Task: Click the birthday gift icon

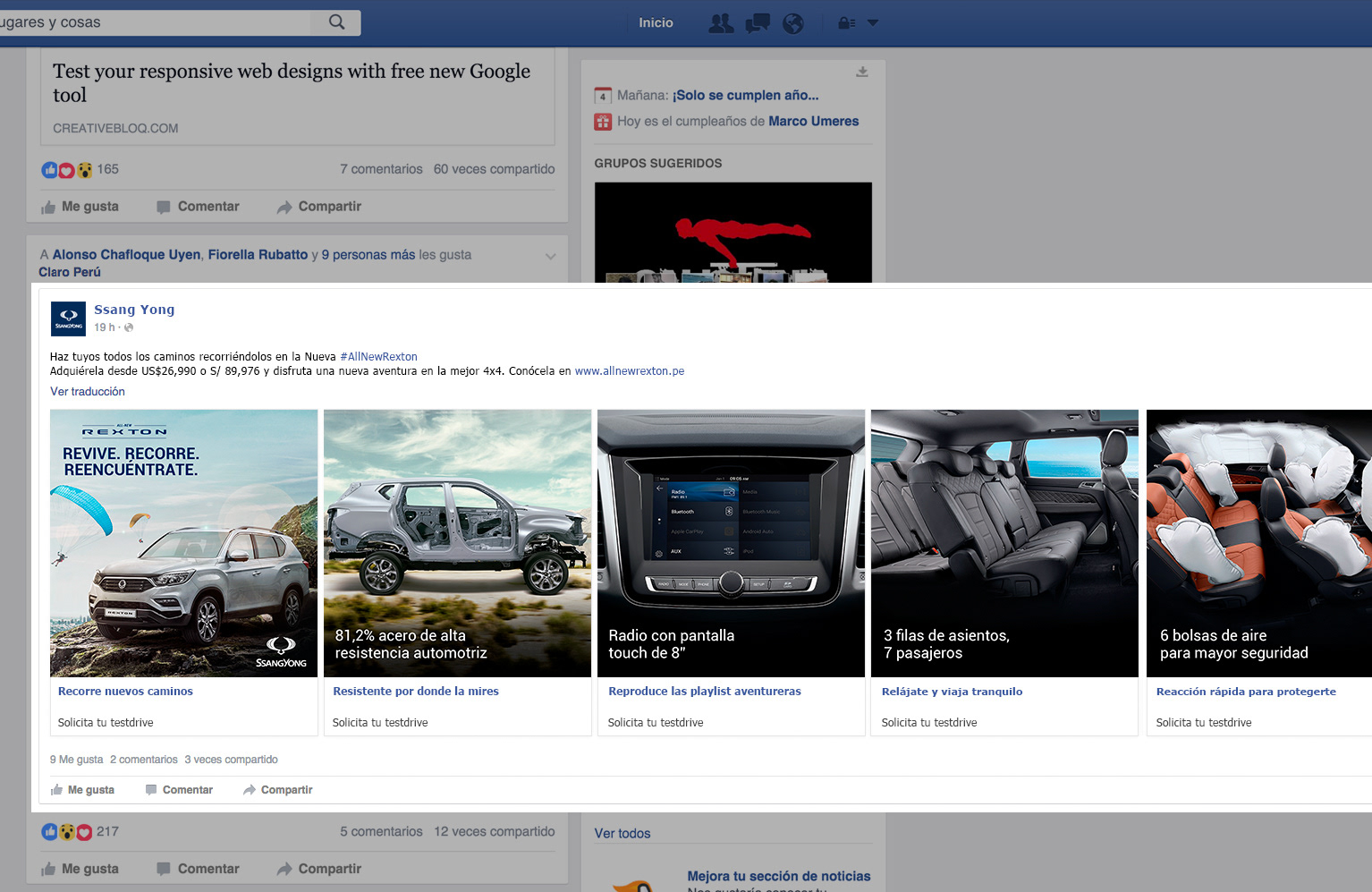Action: click(603, 122)
